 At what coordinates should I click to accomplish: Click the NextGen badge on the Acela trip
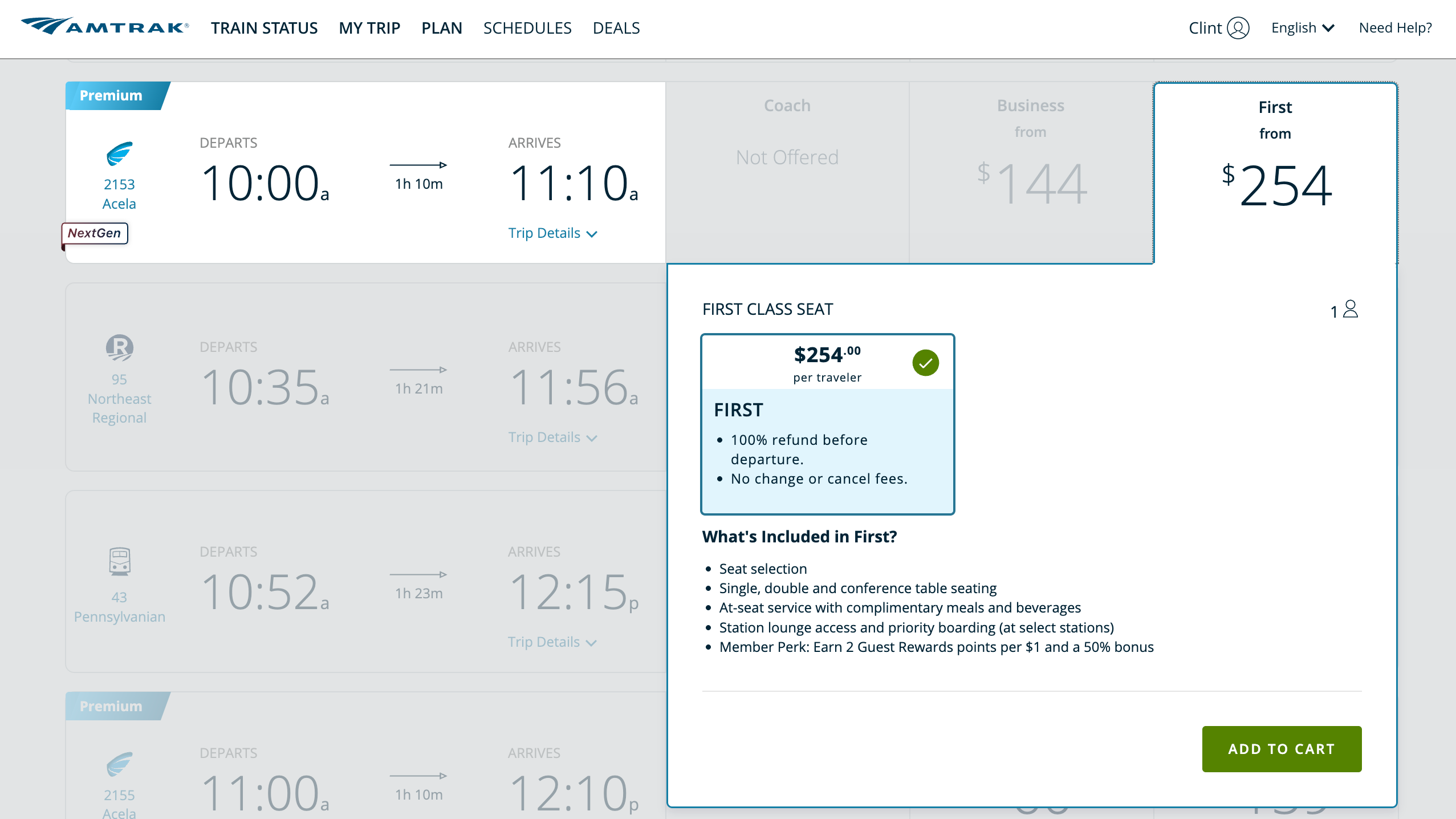[94, 233]
